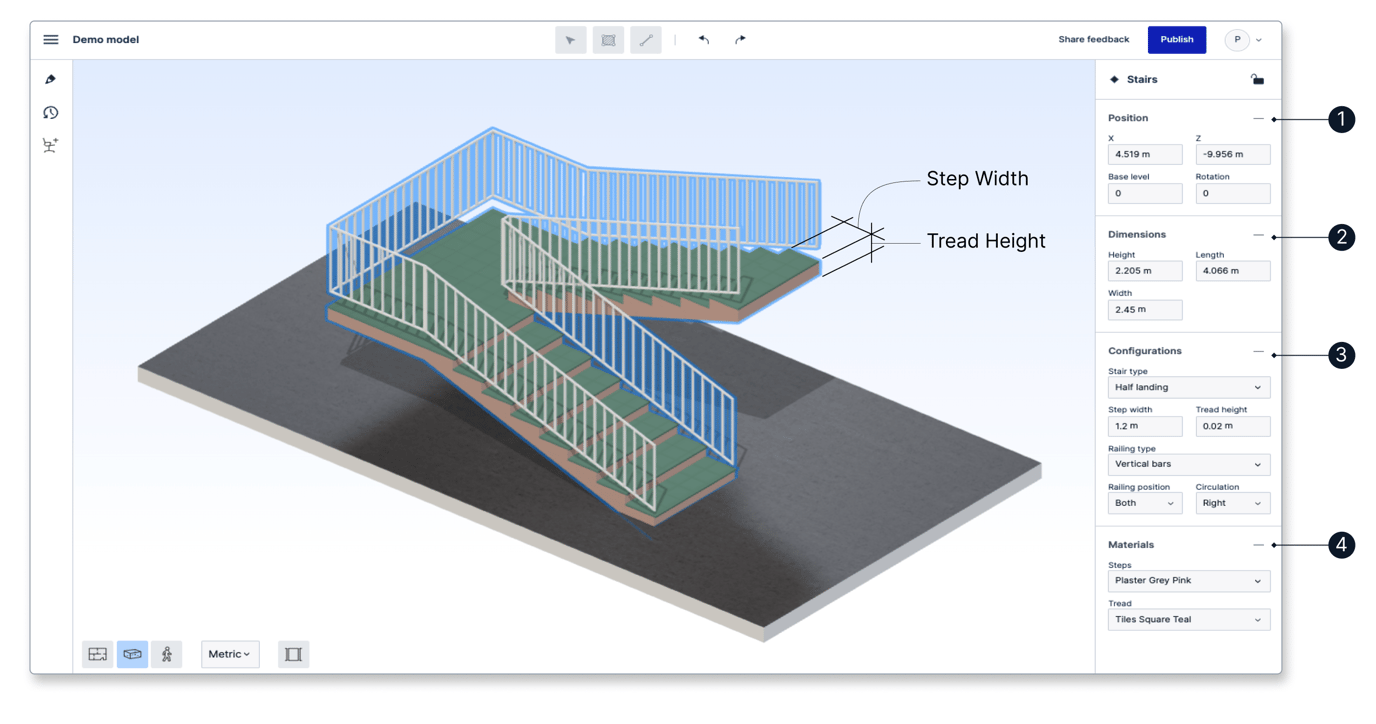Open the pen edit tool in sidebar

(51, 79)
